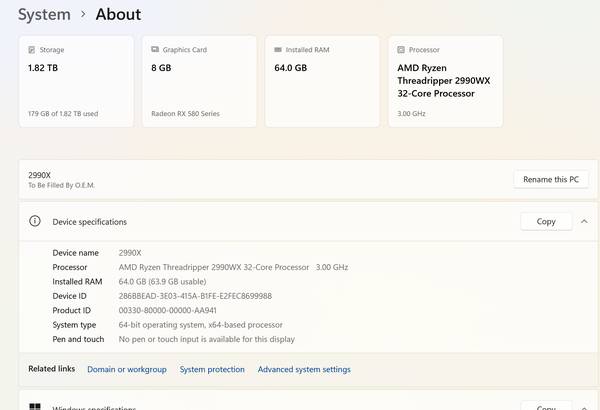The height and width of the screenshot is (410, 600).
Task: Open Advanced system settings
Action: pos(304,369)
